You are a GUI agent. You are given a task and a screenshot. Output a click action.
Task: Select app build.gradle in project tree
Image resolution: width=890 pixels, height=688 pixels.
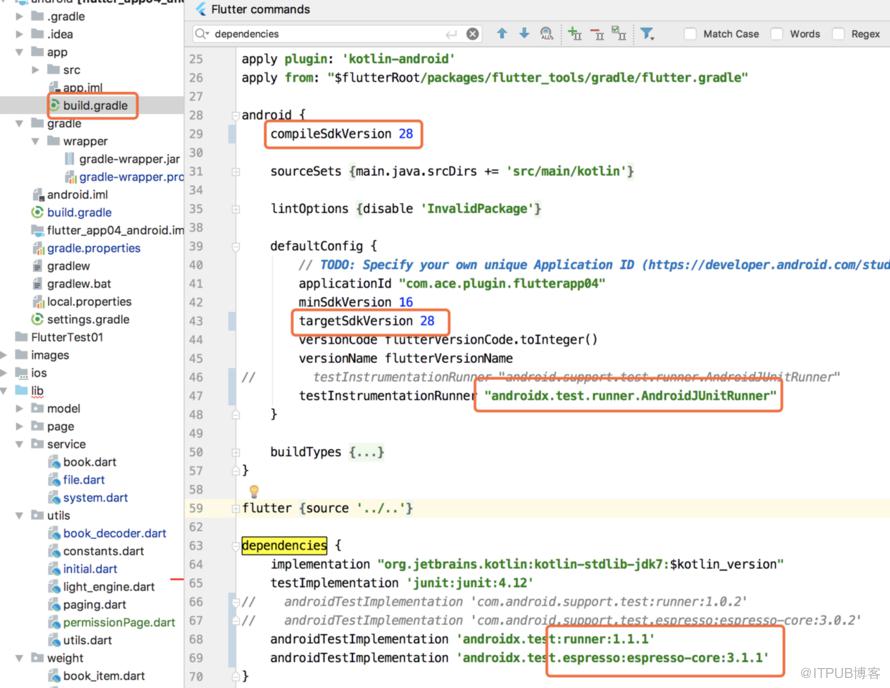(x=95, y=106)
